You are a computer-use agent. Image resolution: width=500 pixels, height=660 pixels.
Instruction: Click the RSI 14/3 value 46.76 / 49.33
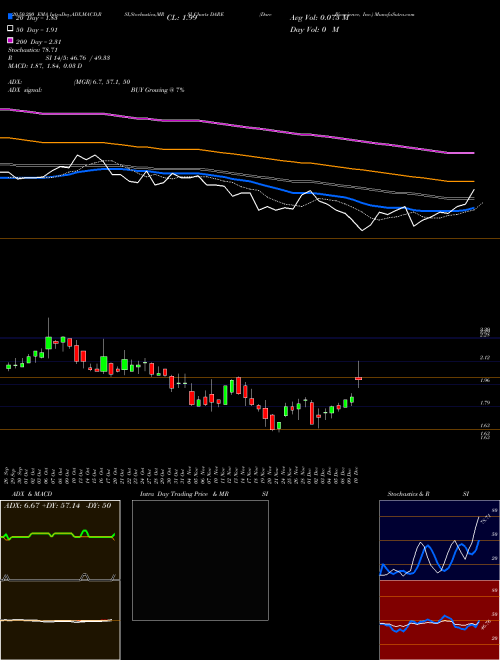(90, 58)
